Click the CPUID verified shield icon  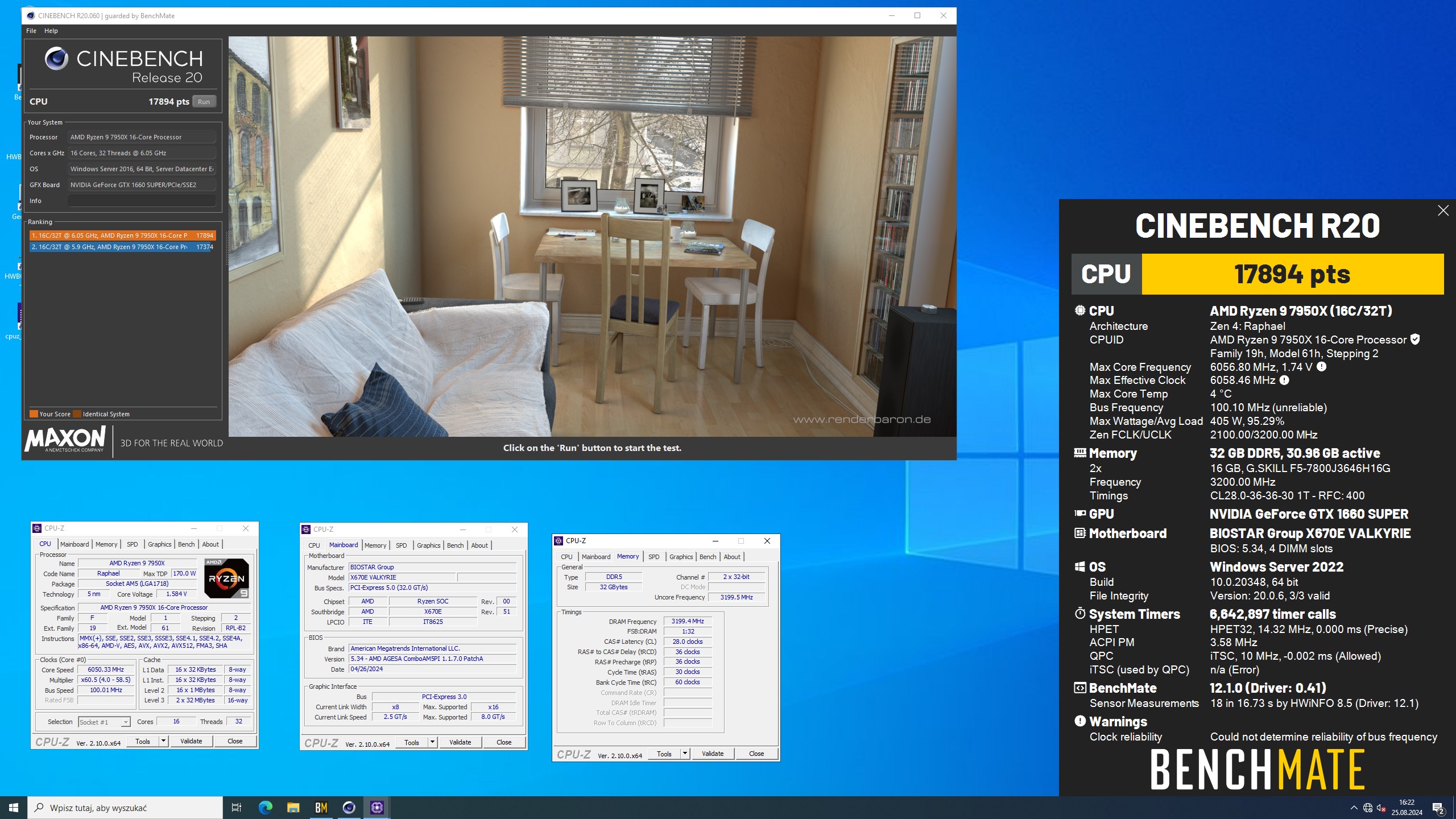pos(1415,340)
